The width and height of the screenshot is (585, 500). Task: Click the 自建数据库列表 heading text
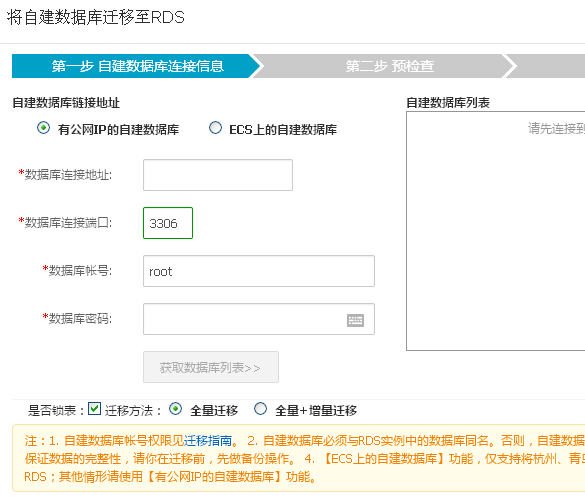coord(448,103)
